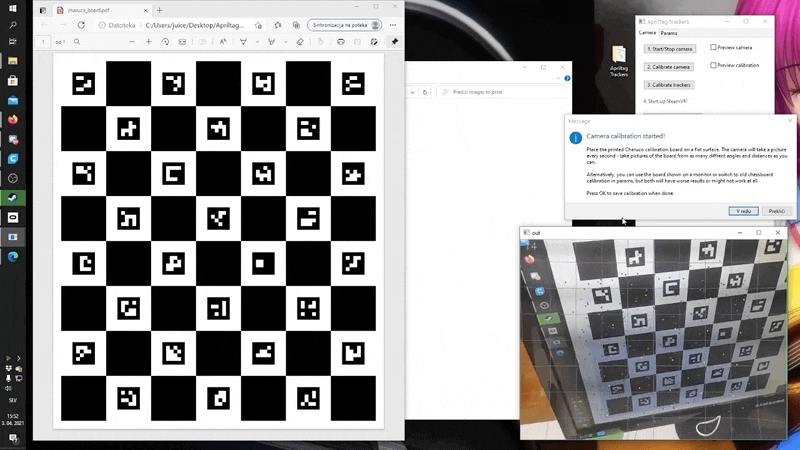This screenshot has width=800, height=450.
Task: Open AprilTag Trackers desktop folder
Action: pos(619,61)
